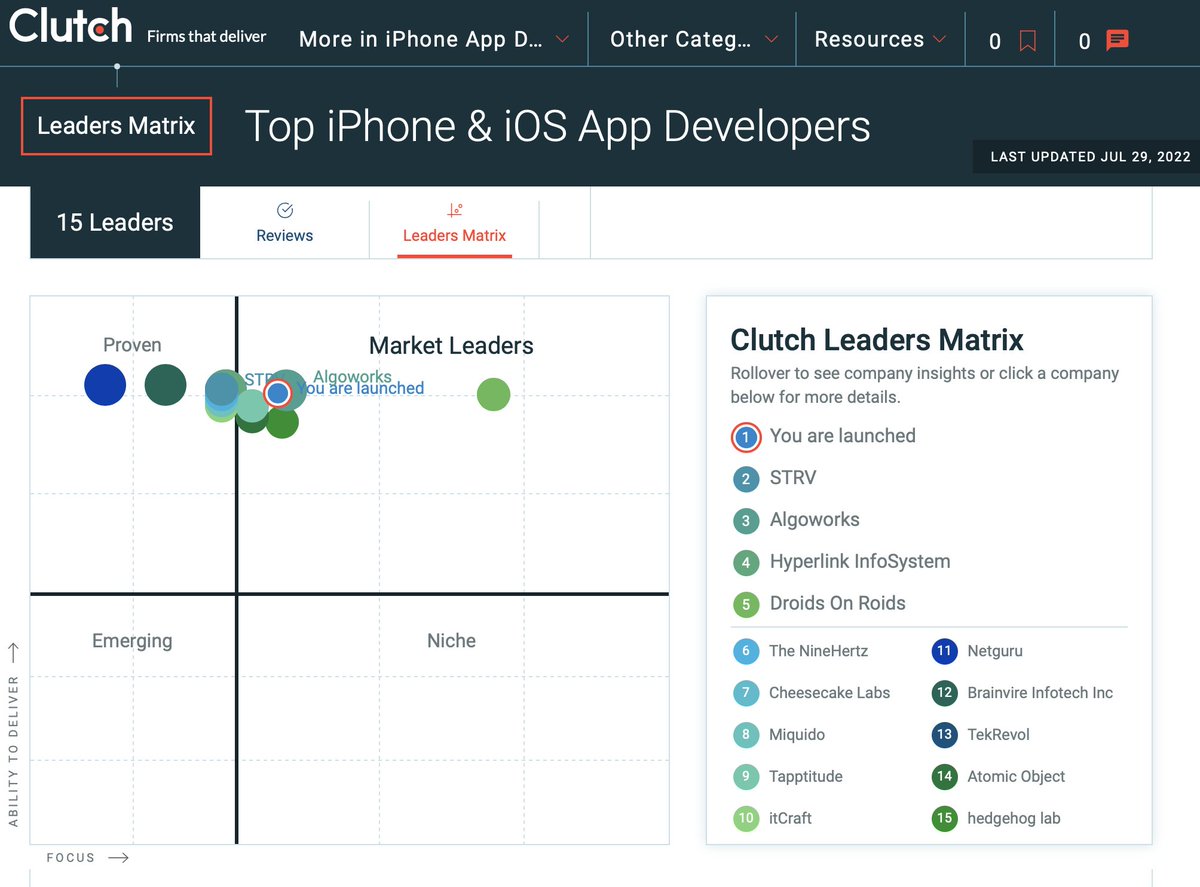
Task: Open Tapptitude company link
Action: click(806, 777)
